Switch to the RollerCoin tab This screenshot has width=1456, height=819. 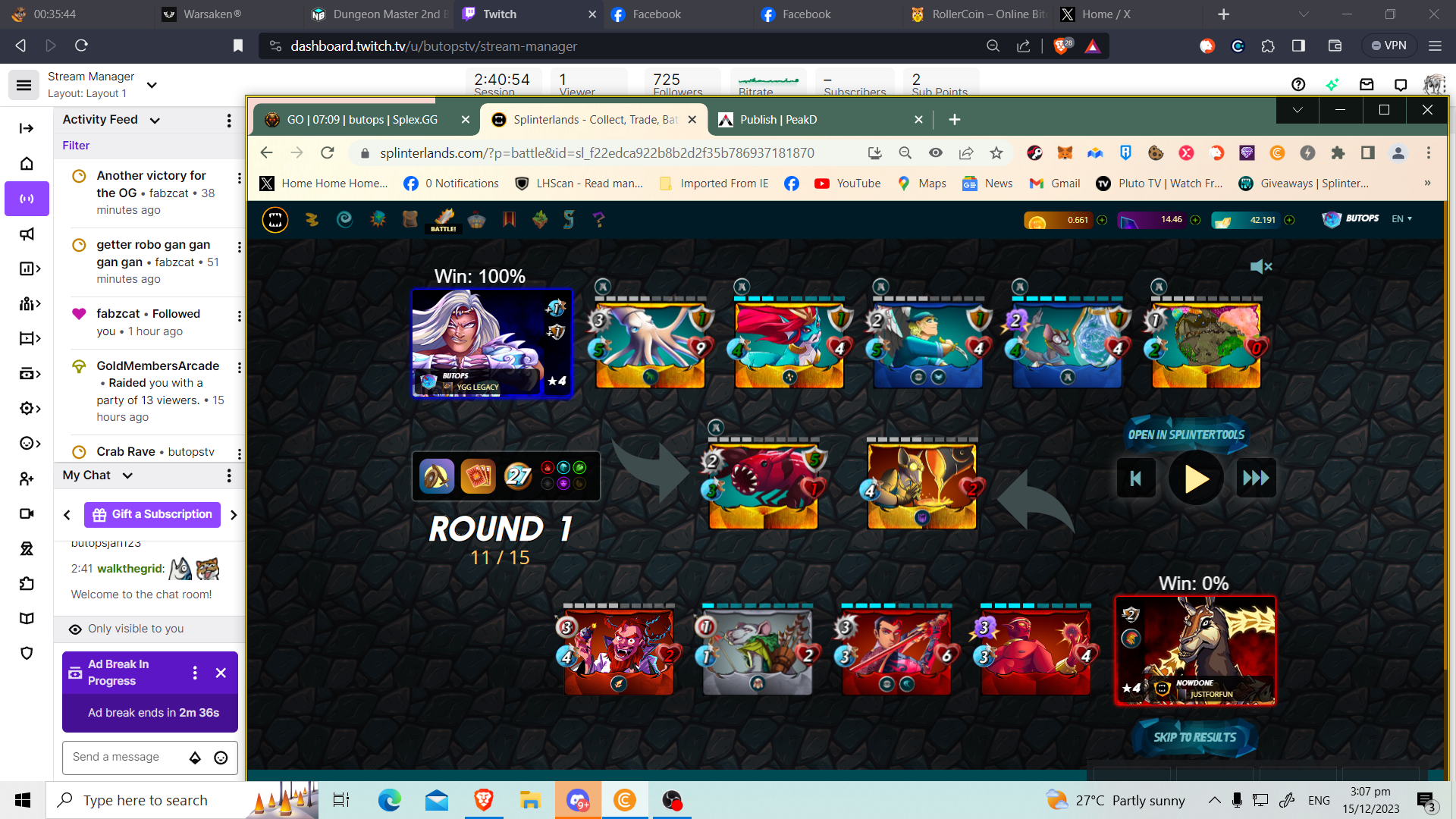978,14
